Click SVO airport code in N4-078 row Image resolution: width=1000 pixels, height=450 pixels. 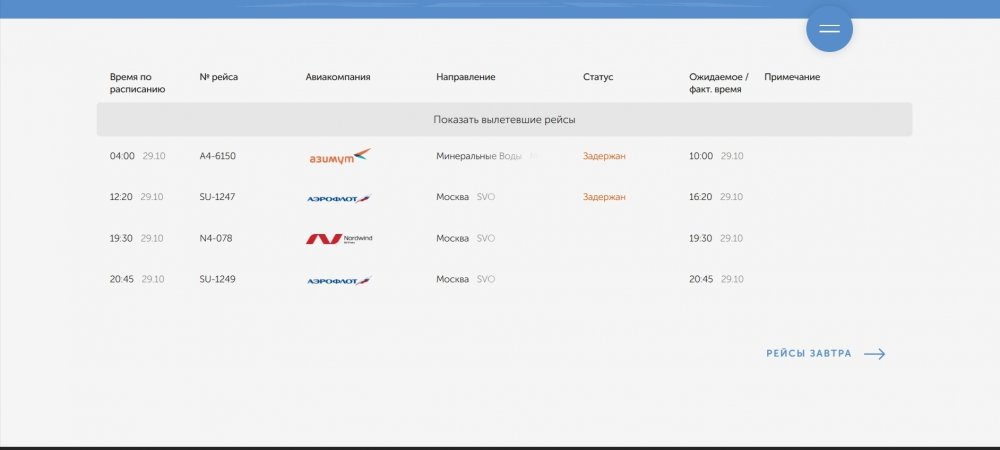pos(486,238)
